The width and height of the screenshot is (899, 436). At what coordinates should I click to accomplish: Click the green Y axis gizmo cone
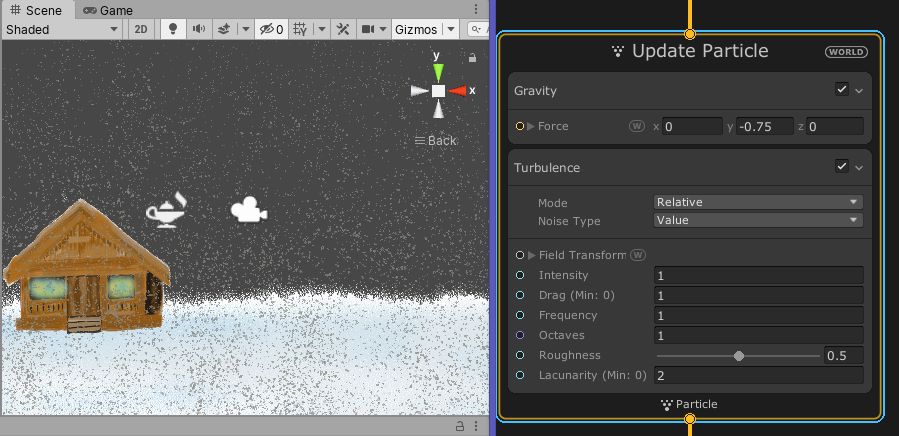(x=438, y=71)
